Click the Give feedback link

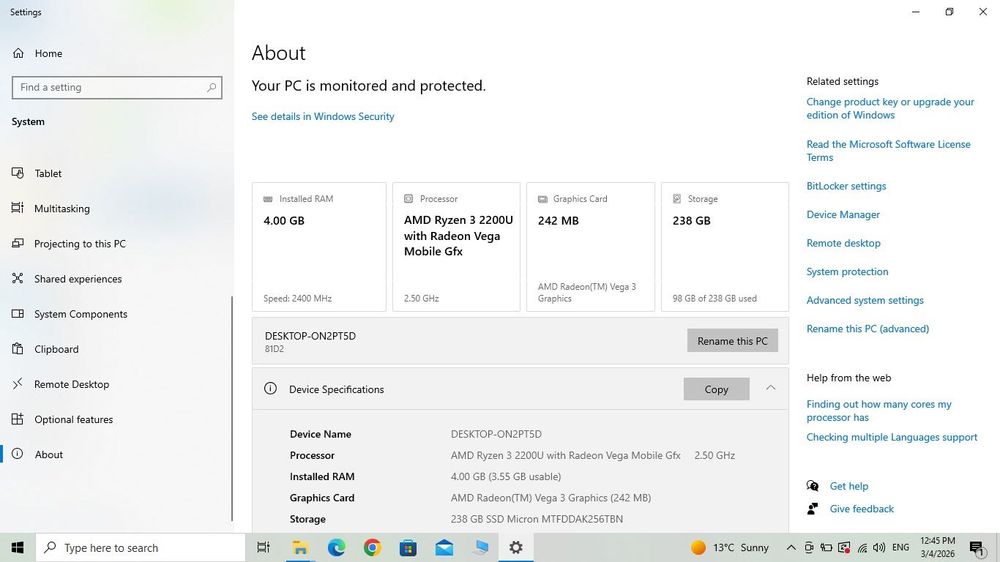point(862,509)
